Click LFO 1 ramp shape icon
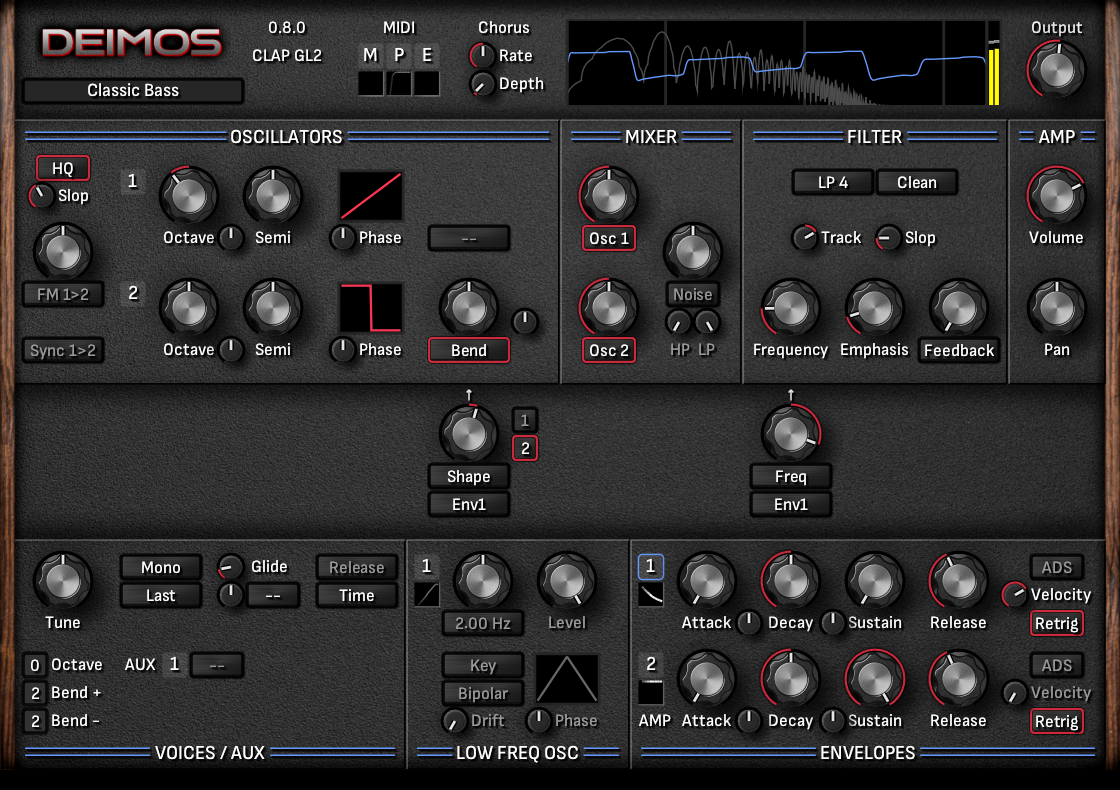 pyautogui.click(x=426, y=594)
